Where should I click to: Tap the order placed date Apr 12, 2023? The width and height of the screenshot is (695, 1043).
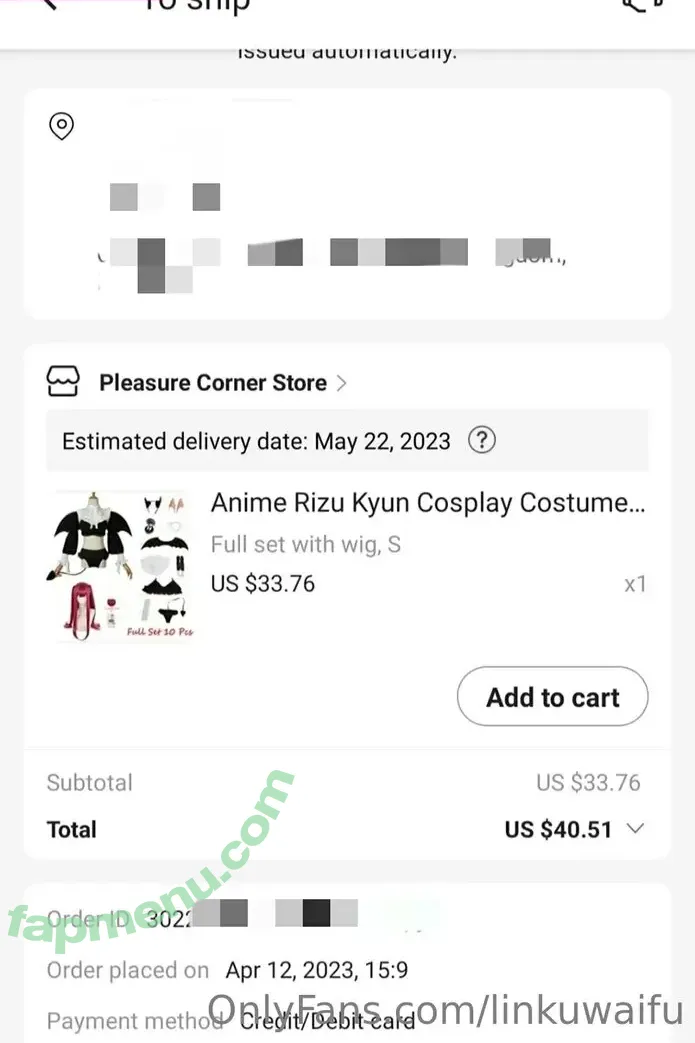click(x=316, y=970)
